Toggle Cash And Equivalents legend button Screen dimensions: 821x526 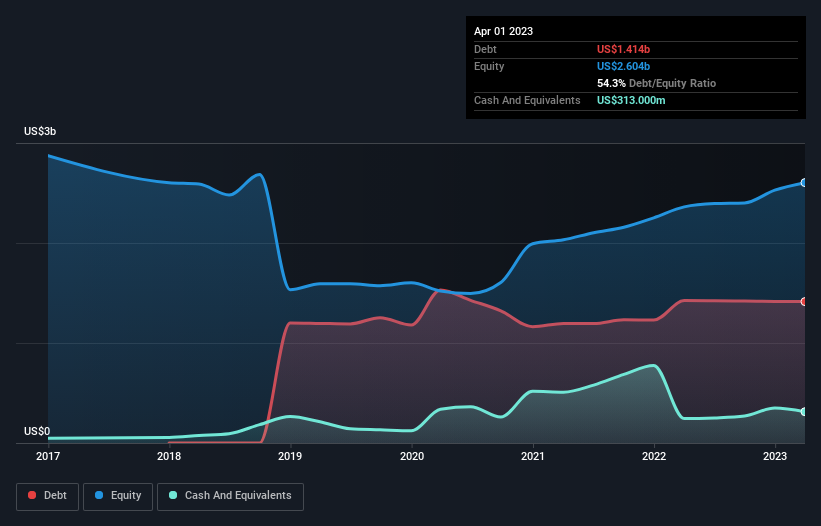coord(230,496)
